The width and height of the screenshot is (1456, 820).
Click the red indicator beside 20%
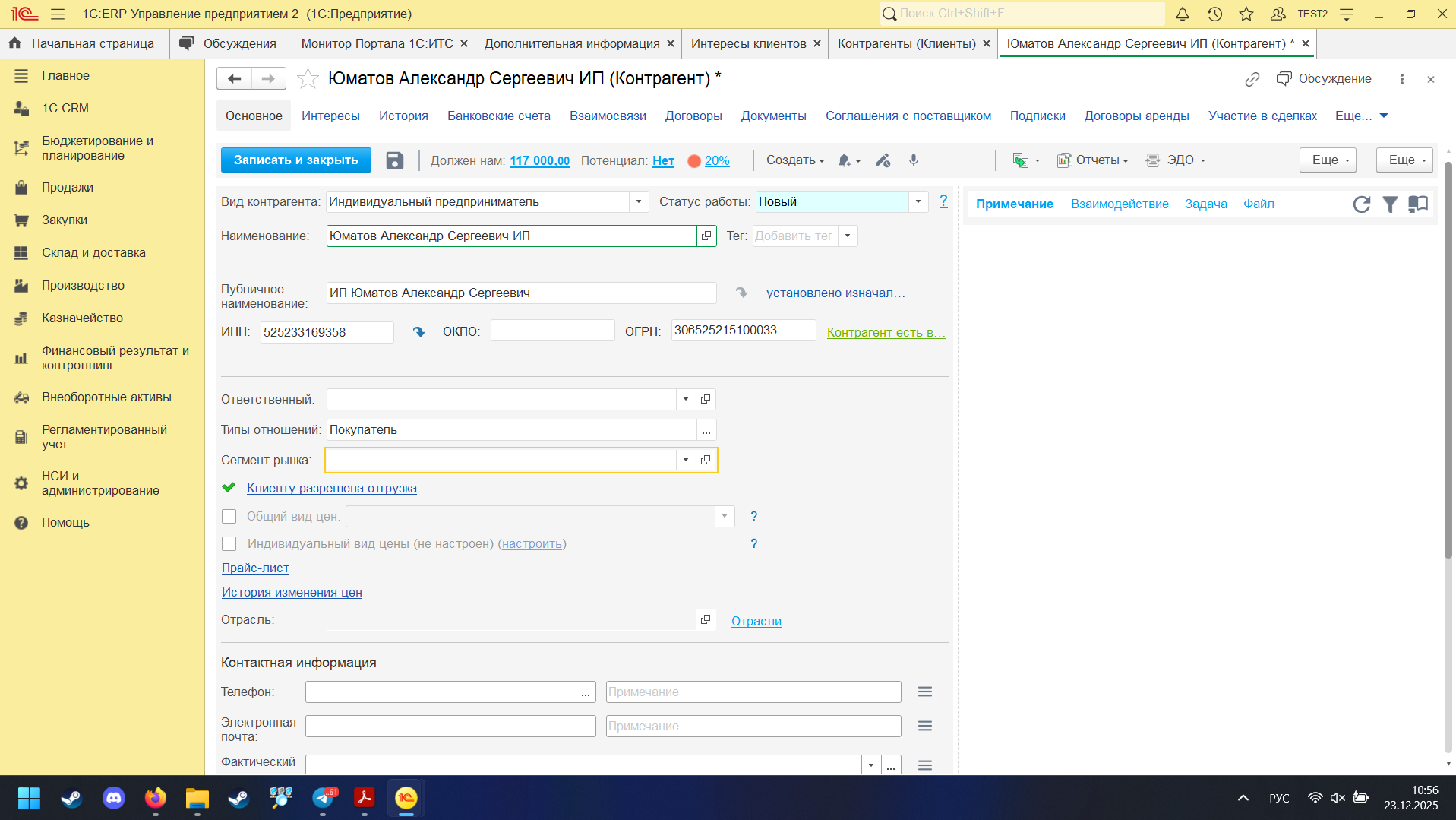(694, 161)
